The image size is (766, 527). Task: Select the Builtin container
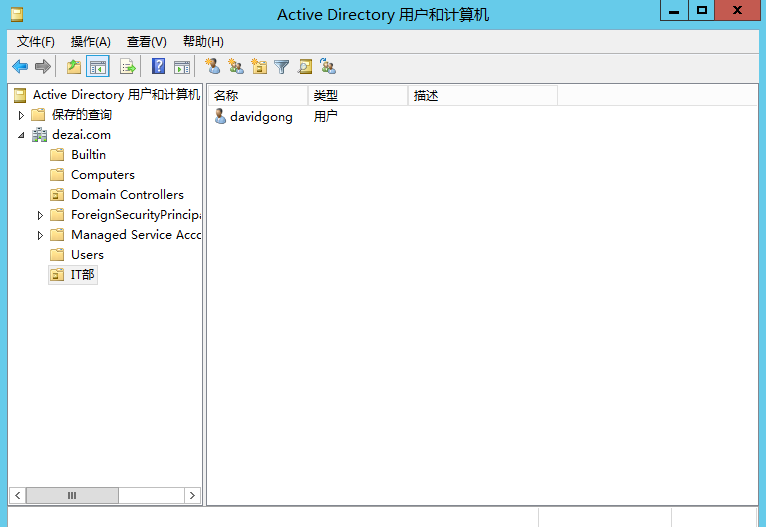(x=88, y=155)
